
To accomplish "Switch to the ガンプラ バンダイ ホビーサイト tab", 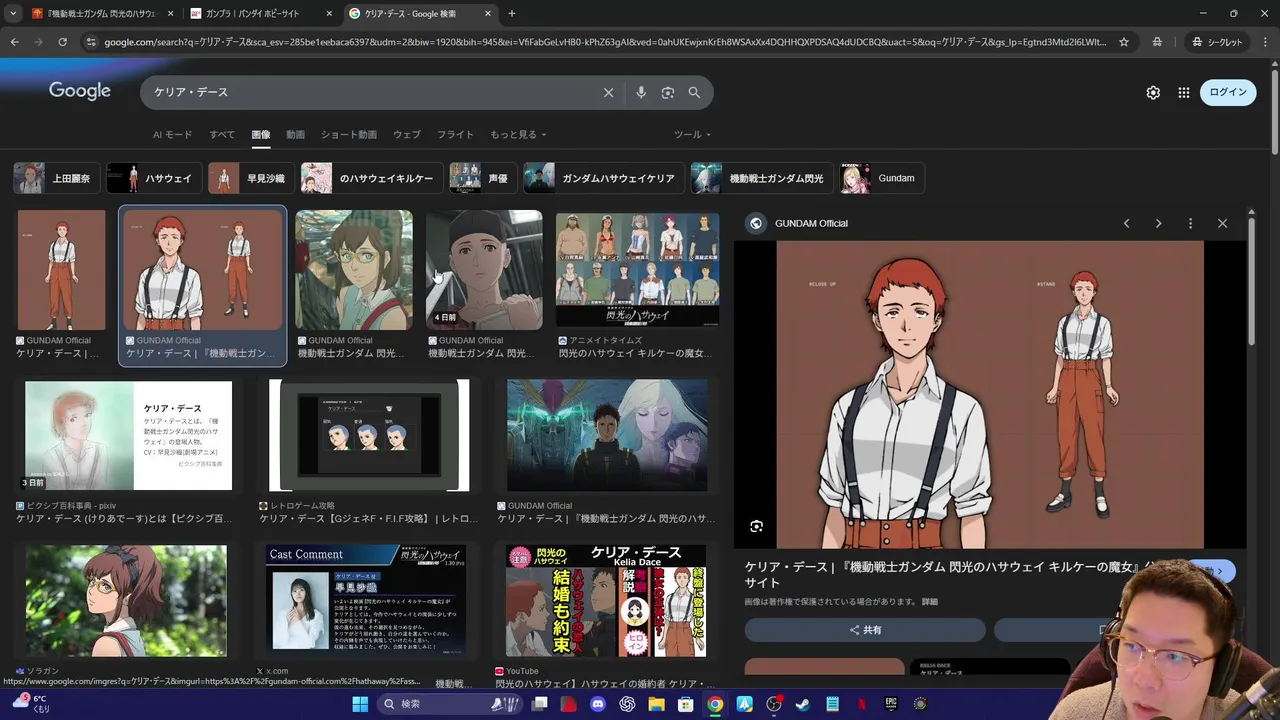I will coord(262,13).
